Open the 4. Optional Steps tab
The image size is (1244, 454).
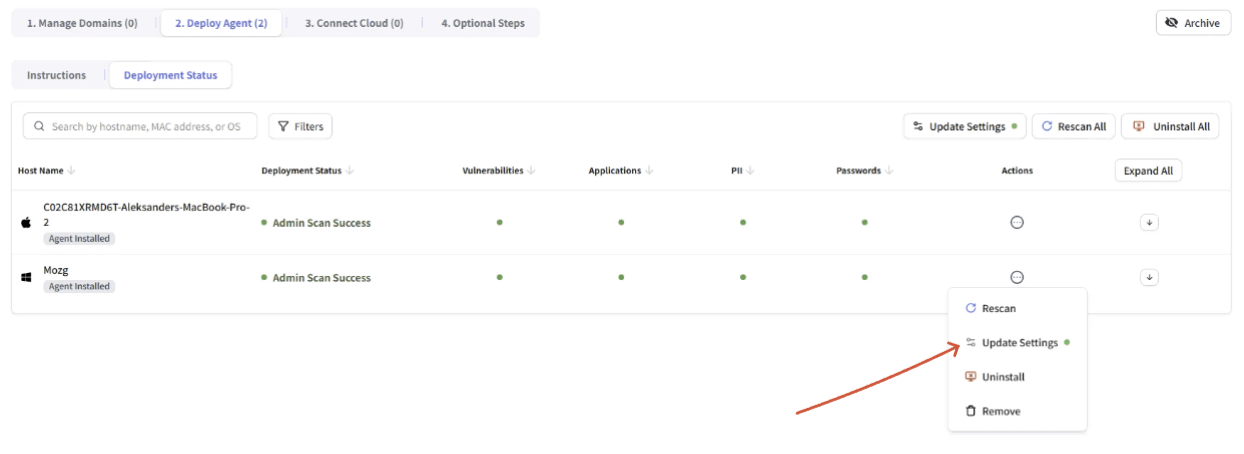(x=483, y=23)
